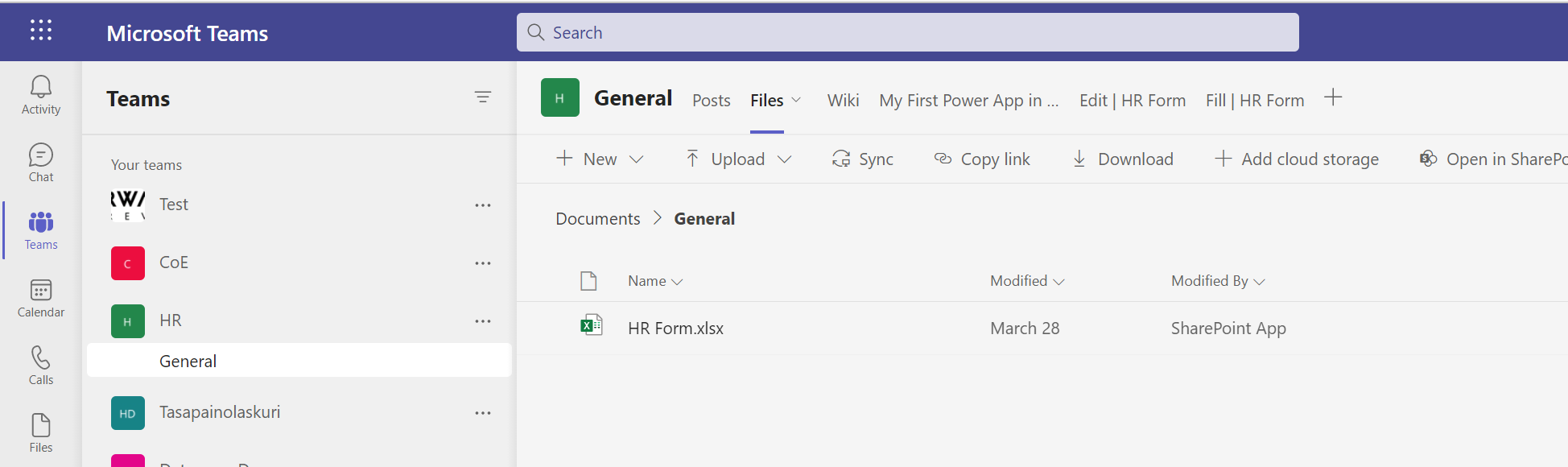Image resolution: width=1568 pixels, height=467 pixels.
Task: Click the Download button
Action: pos(1123,159)
